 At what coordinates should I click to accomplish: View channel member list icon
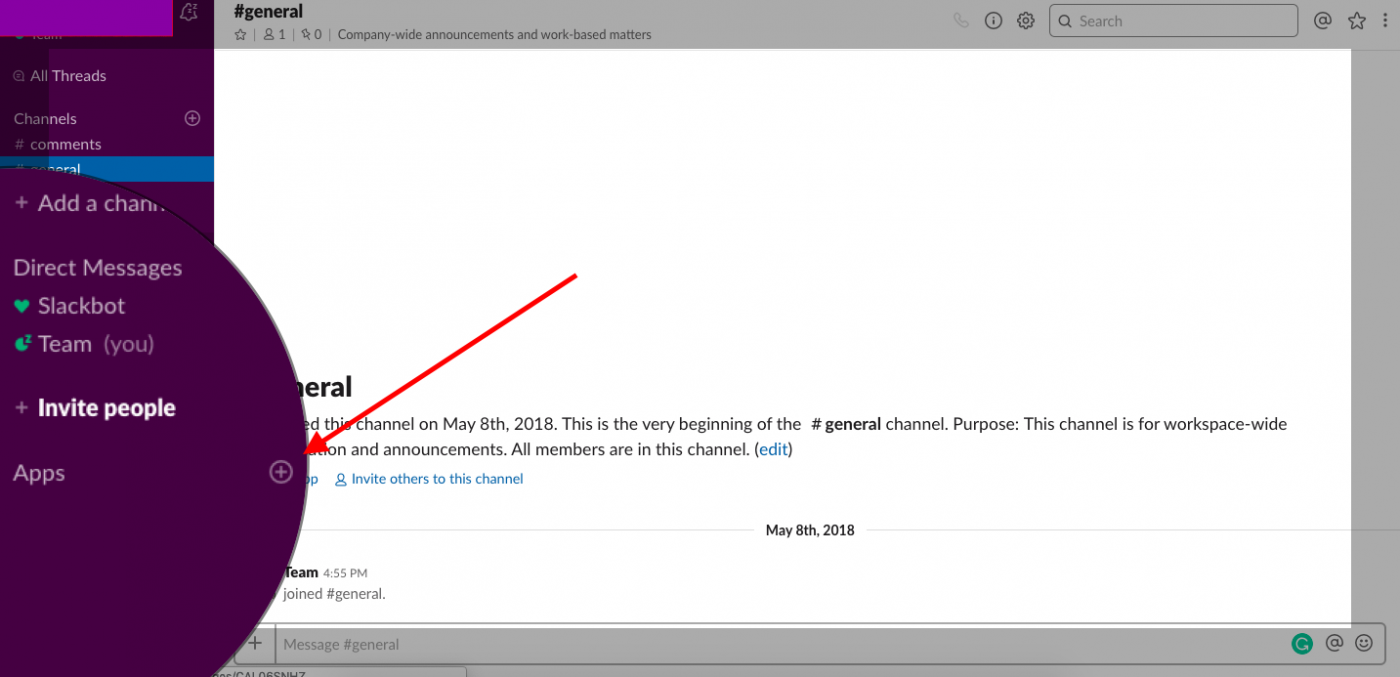271,33
